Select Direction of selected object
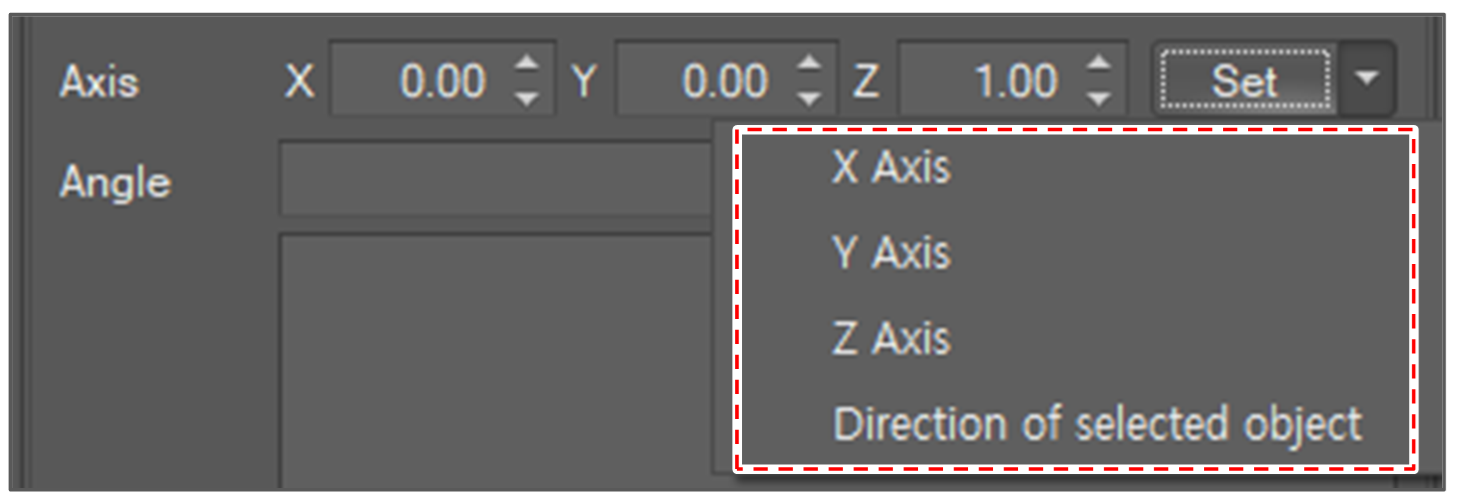This screenshot has width=1476, height=501. coord(1097,424)
